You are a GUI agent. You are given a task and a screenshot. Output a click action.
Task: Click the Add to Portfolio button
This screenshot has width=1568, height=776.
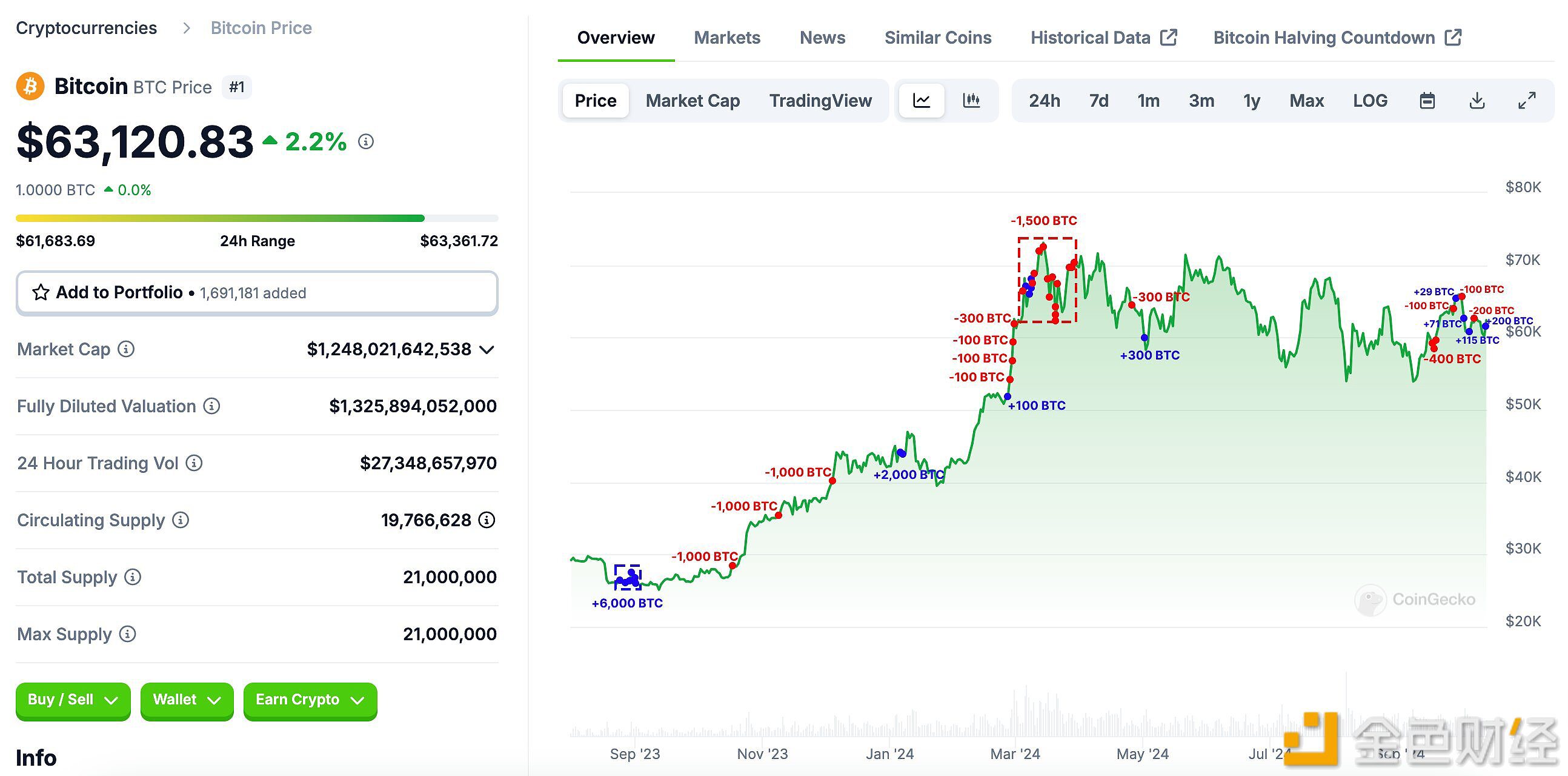point(257,293)
